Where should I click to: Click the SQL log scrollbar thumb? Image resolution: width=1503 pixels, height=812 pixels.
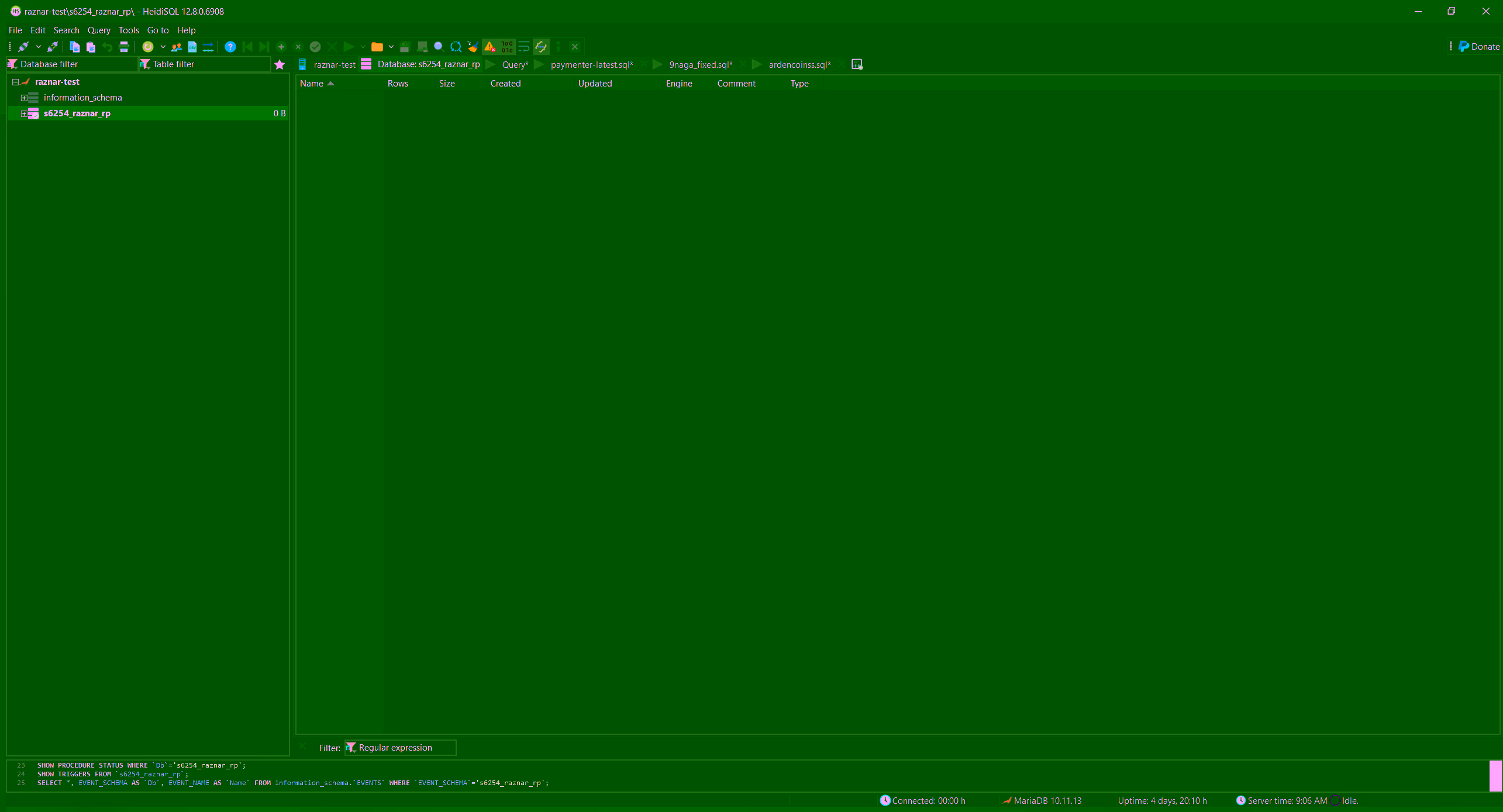point(1495,776)
